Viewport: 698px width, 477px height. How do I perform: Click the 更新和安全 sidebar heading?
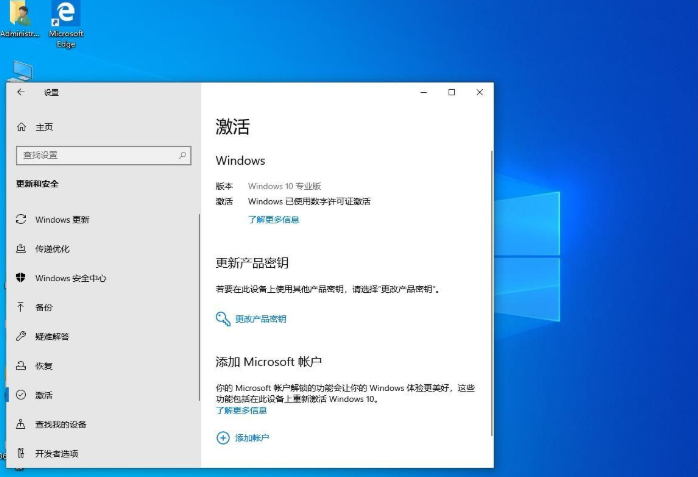37,184
